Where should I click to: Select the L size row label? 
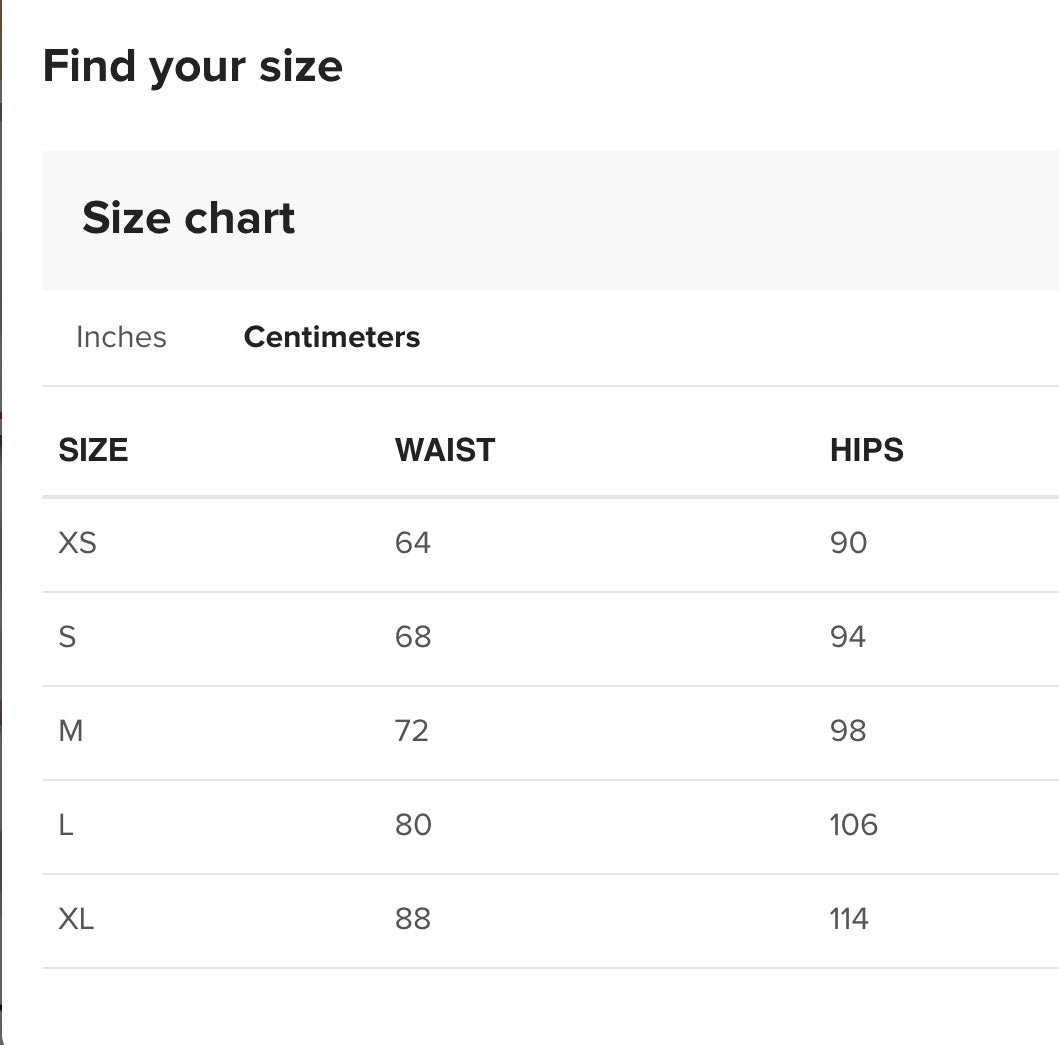[66, 825]
